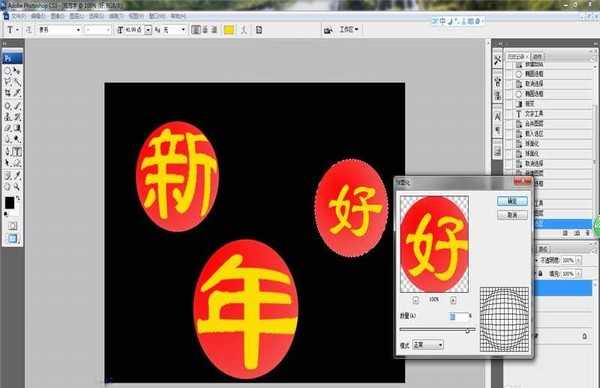Switch to the 动作 (Actions) tab
The image size is (600, 388).
click(538, 57)
